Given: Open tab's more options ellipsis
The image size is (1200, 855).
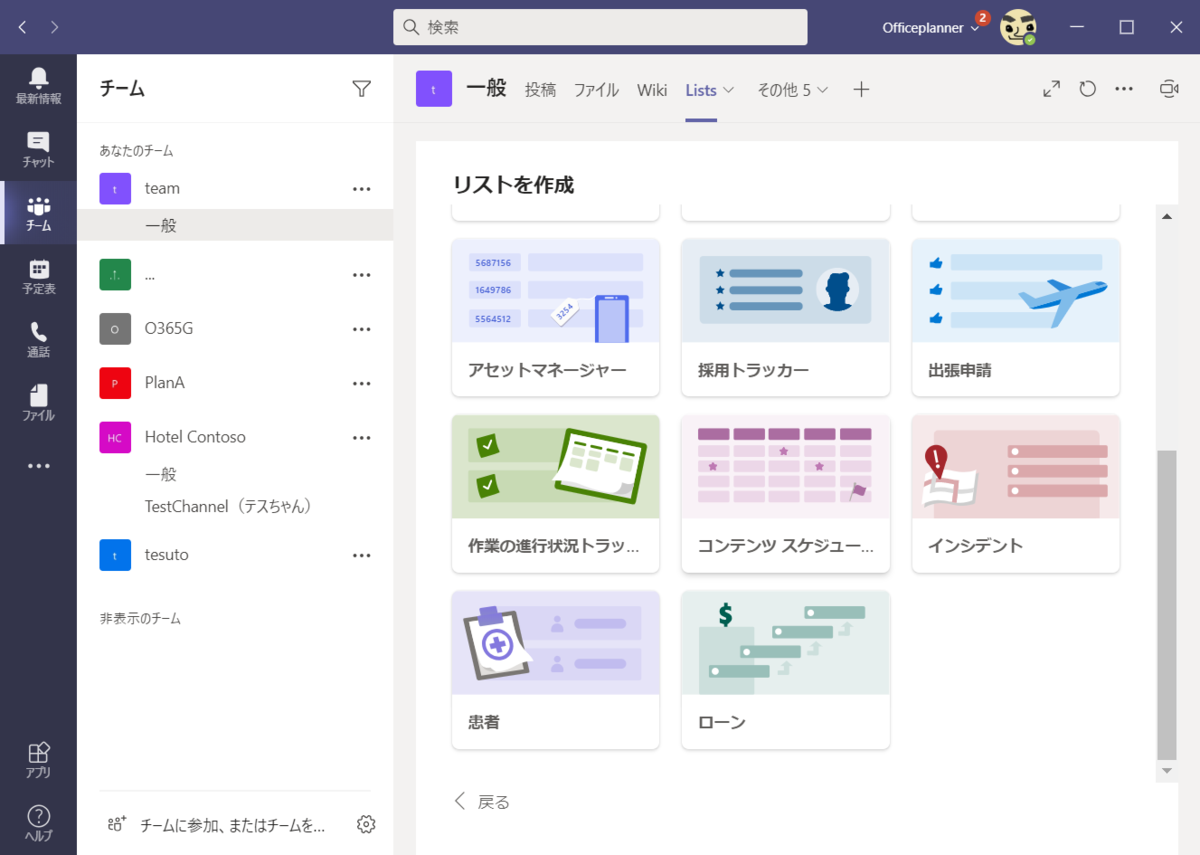Looking at the screenshot, I should tap(1124, 89).
